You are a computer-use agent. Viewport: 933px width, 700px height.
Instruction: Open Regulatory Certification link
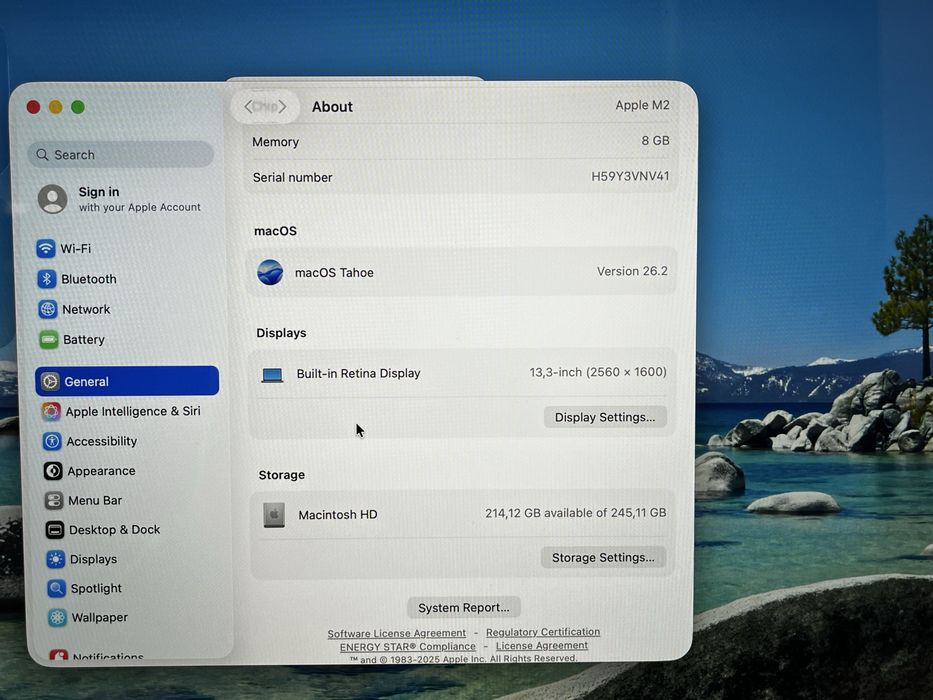[543, 632]
